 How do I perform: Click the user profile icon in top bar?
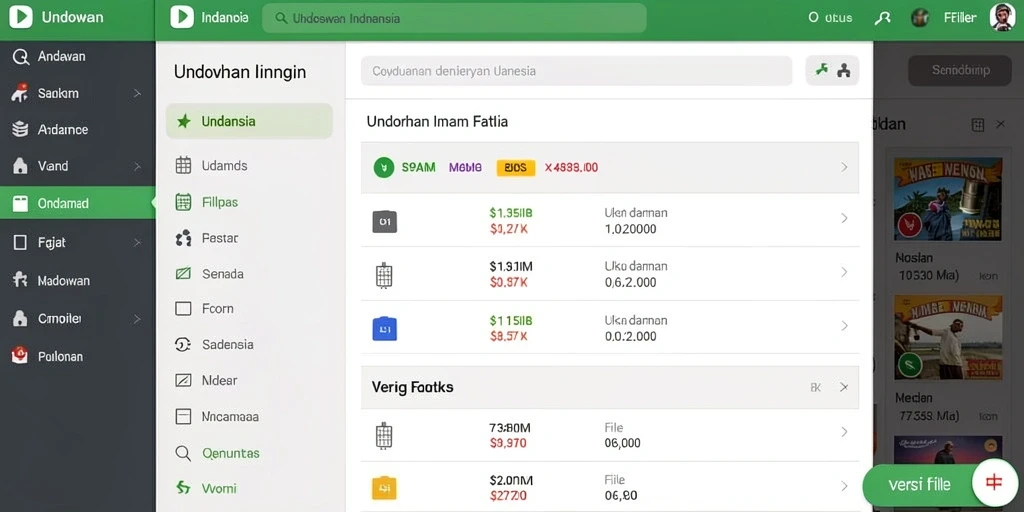(x=882, y=18)
